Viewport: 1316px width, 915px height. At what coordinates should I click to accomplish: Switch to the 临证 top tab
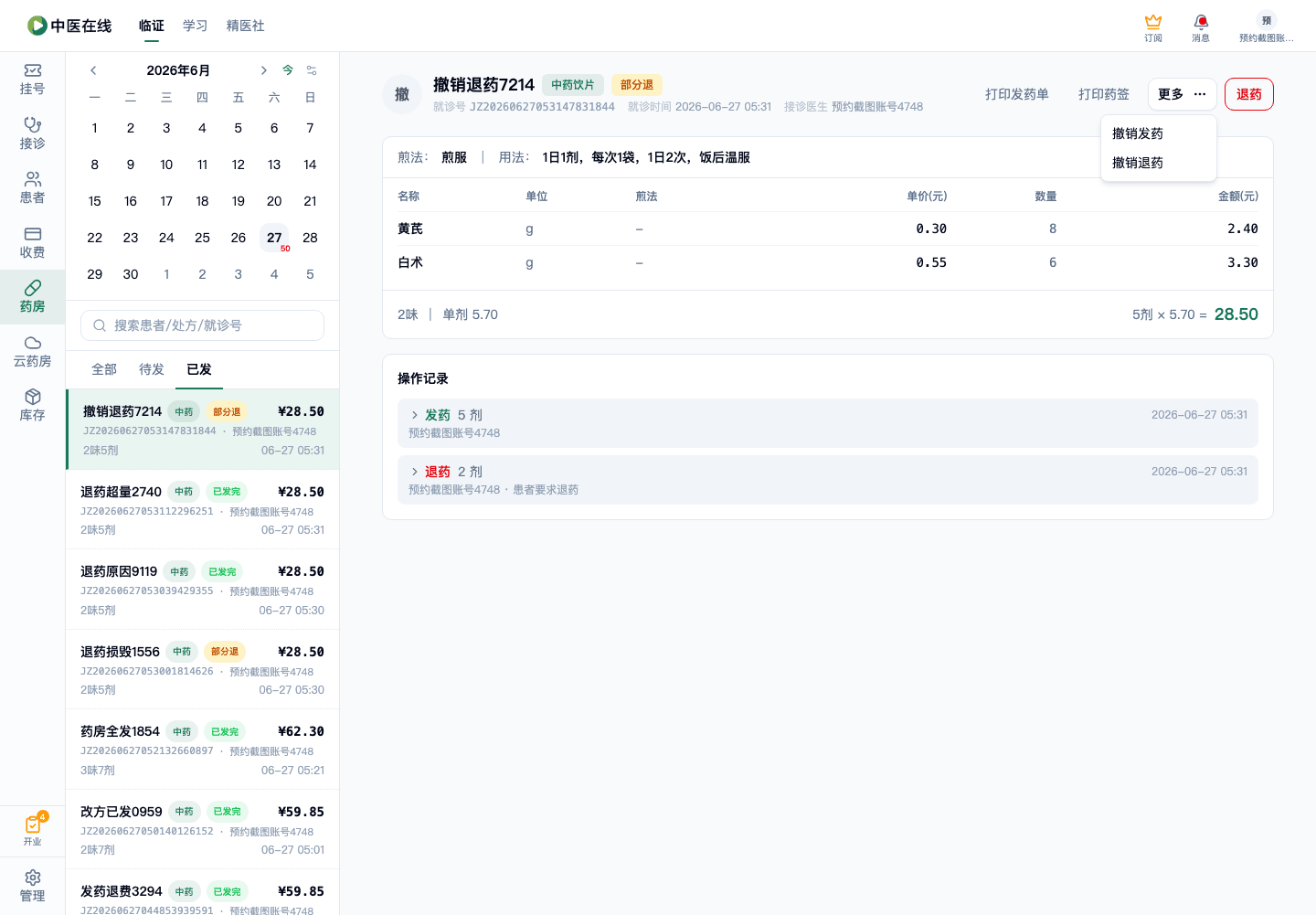pyautogui.click(x=152, y=26)
